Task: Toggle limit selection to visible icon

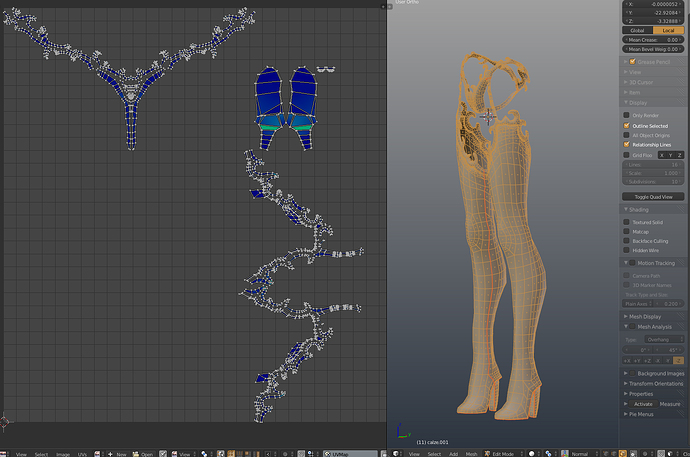Action: 632,453
